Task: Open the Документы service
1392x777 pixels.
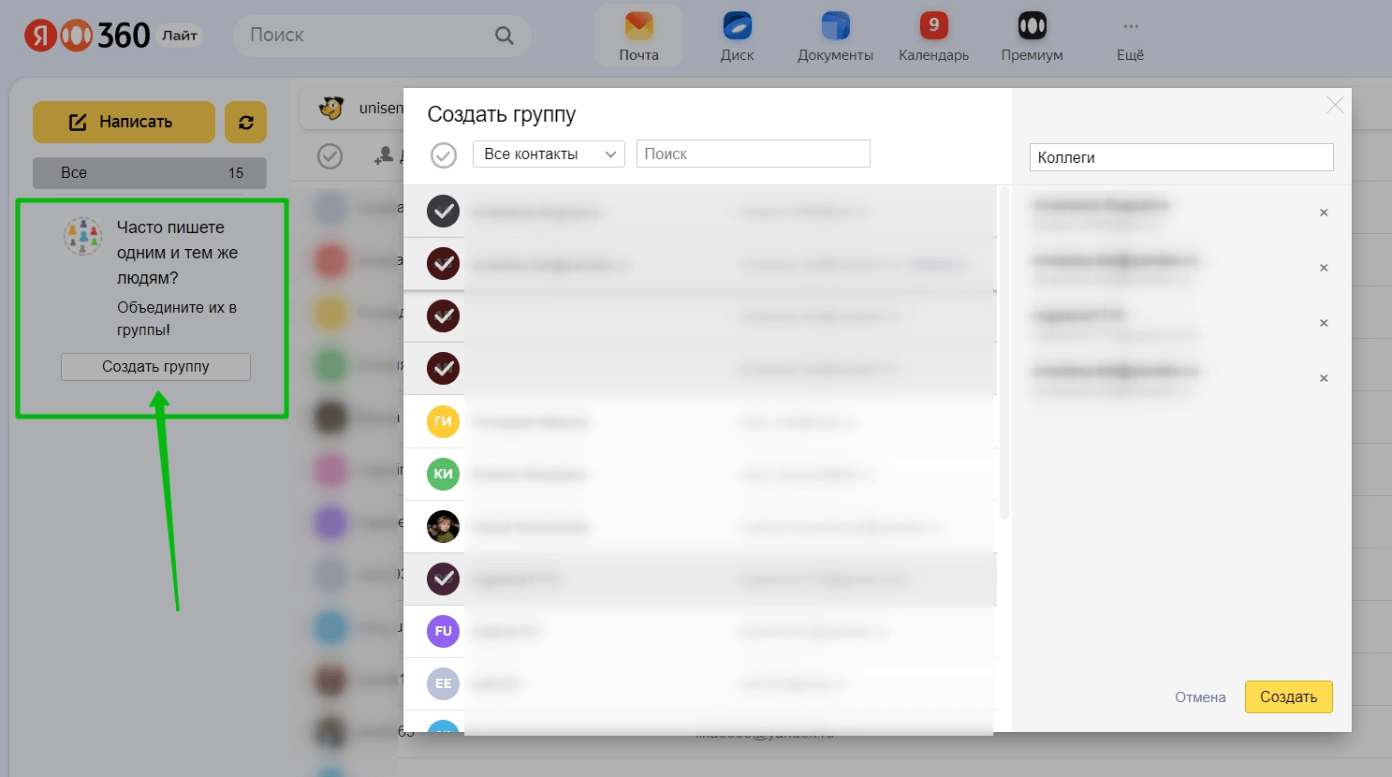Action: pyautogui.click(x=835, y=36)
